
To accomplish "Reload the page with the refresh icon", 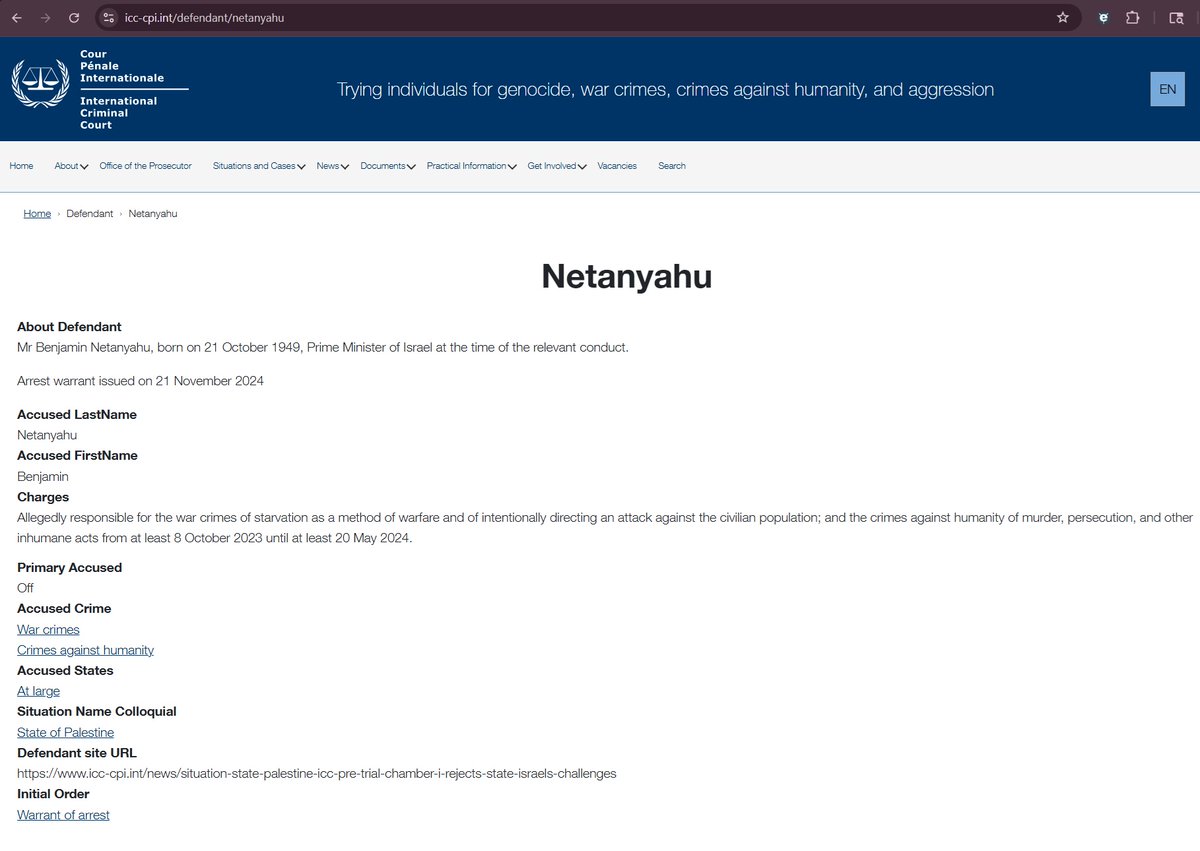I will 74,18.
